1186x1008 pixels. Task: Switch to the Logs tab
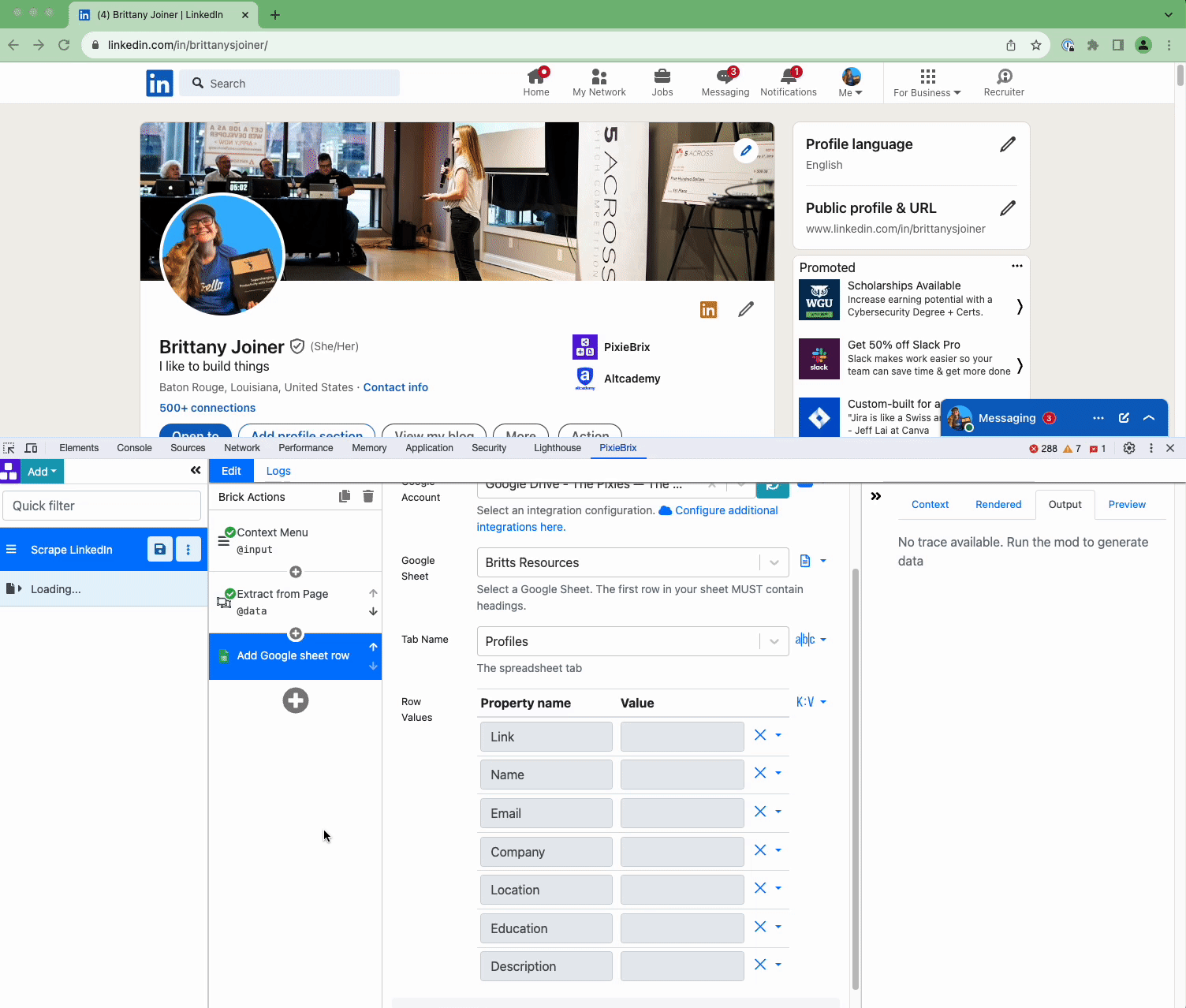(278, 471)
